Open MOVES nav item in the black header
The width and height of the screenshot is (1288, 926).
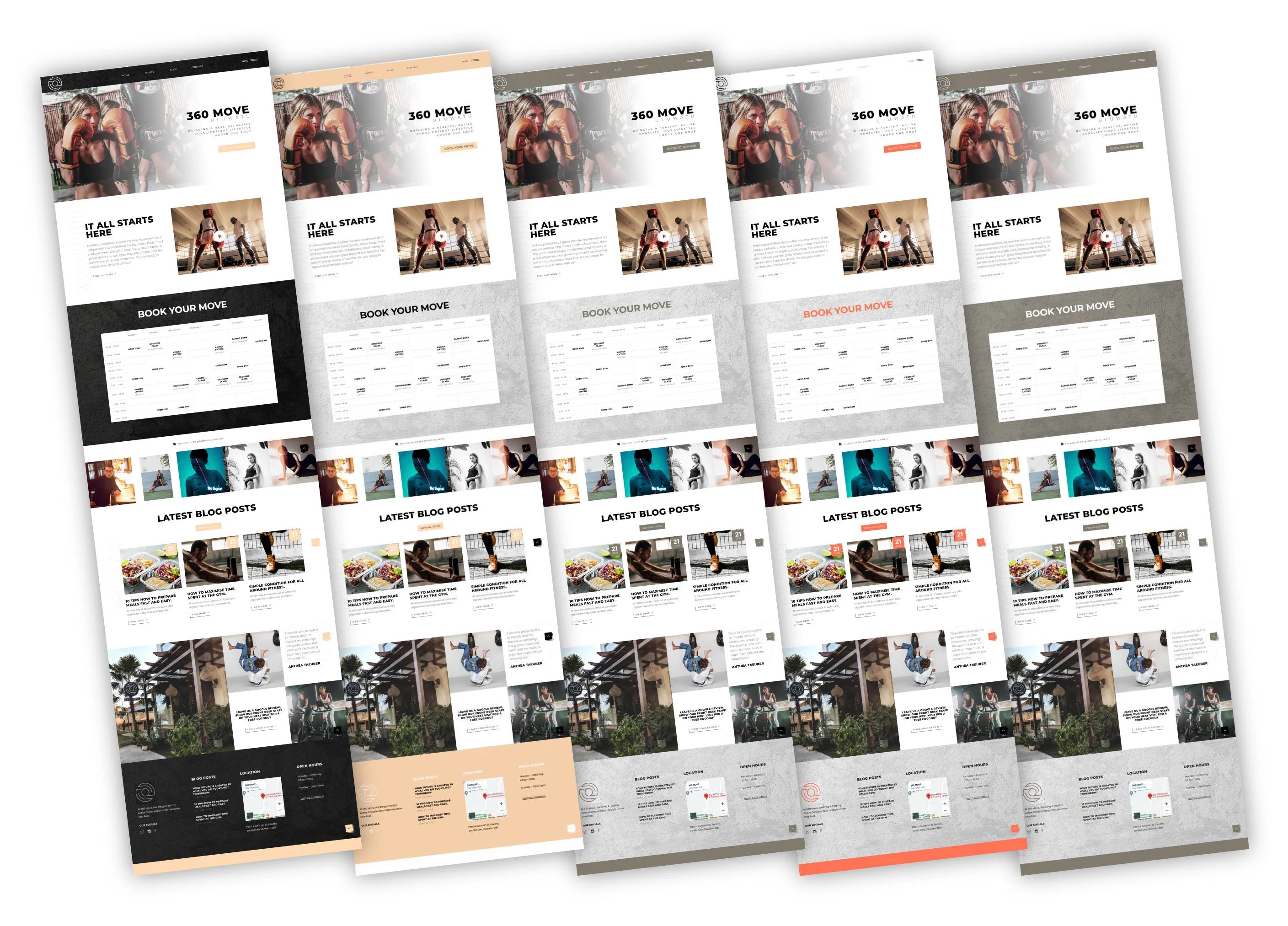pos(150,73)
